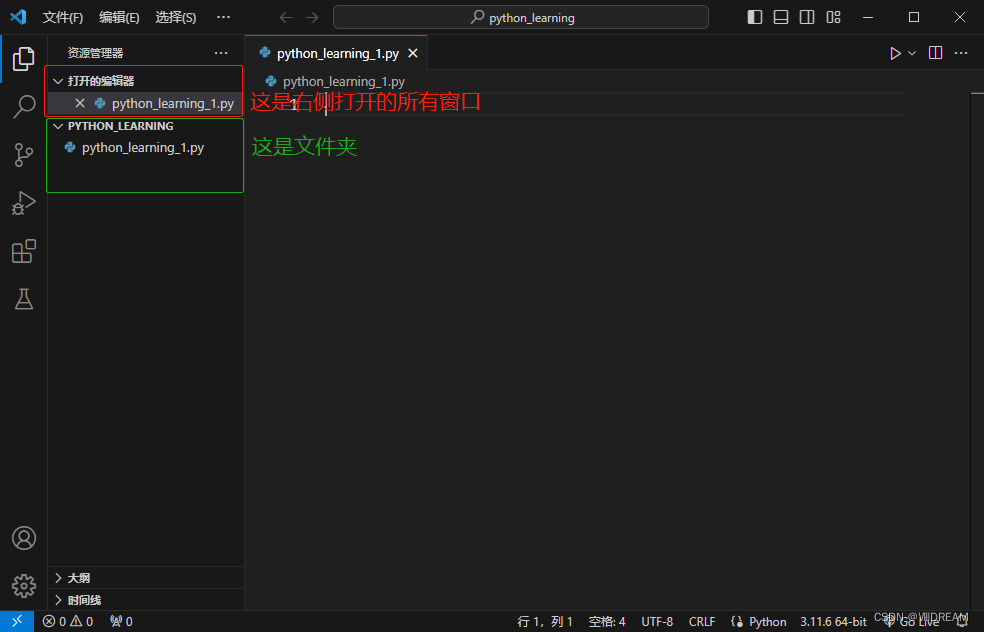
Task: Go forward with the right arrow
Action: (312, 18)
